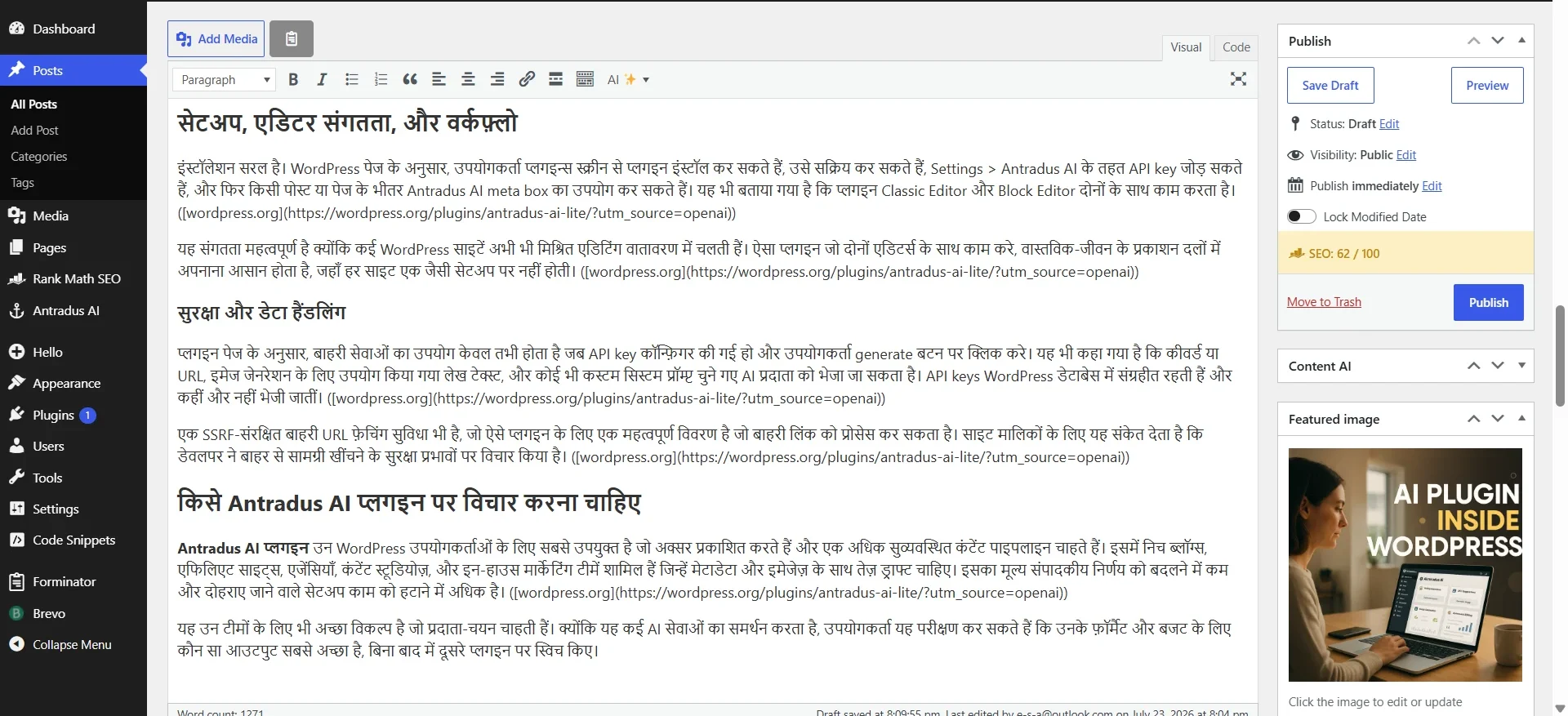Insert or edit link icon
Viewport: 1568px width, 716px height.
(527, 79)
